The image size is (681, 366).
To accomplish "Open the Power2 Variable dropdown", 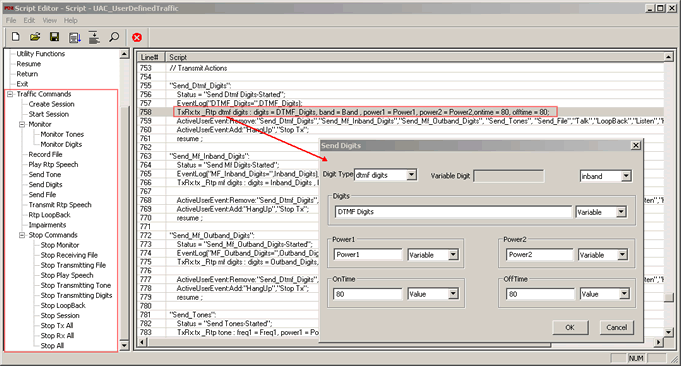I will click(622, 255).
